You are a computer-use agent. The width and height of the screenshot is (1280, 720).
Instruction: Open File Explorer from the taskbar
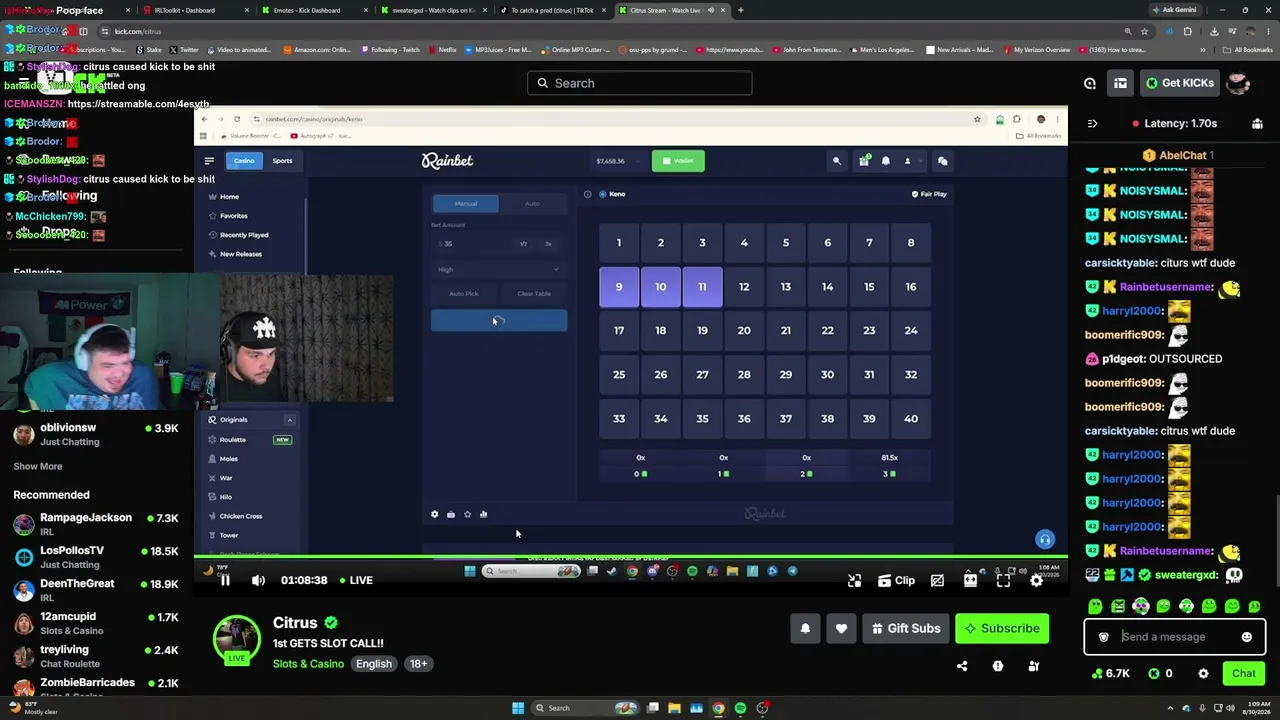674,708
